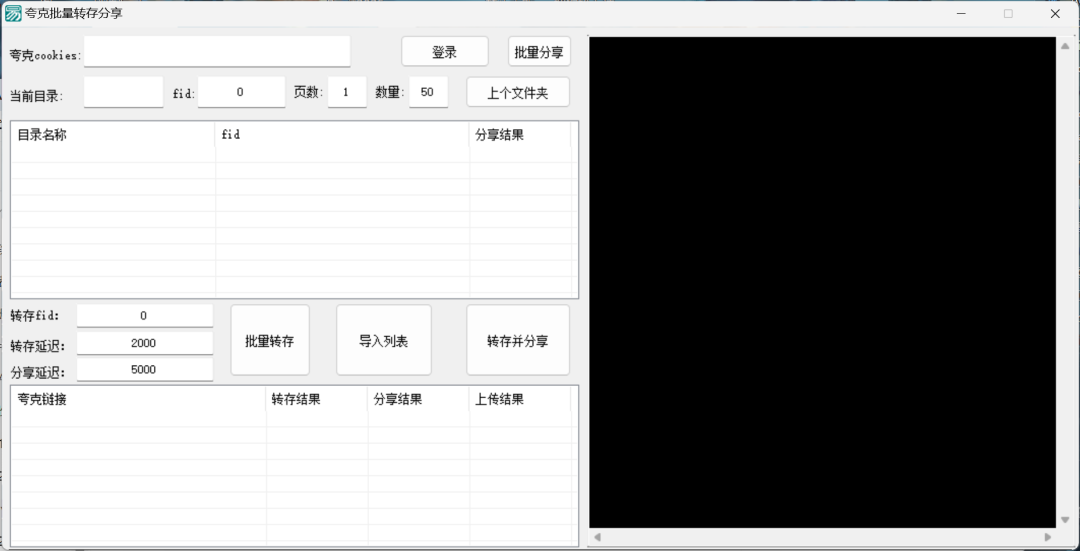The width and height of the screenshot is (1080, 551).
Task: Select the fid input box
Action: coord(241,92)
